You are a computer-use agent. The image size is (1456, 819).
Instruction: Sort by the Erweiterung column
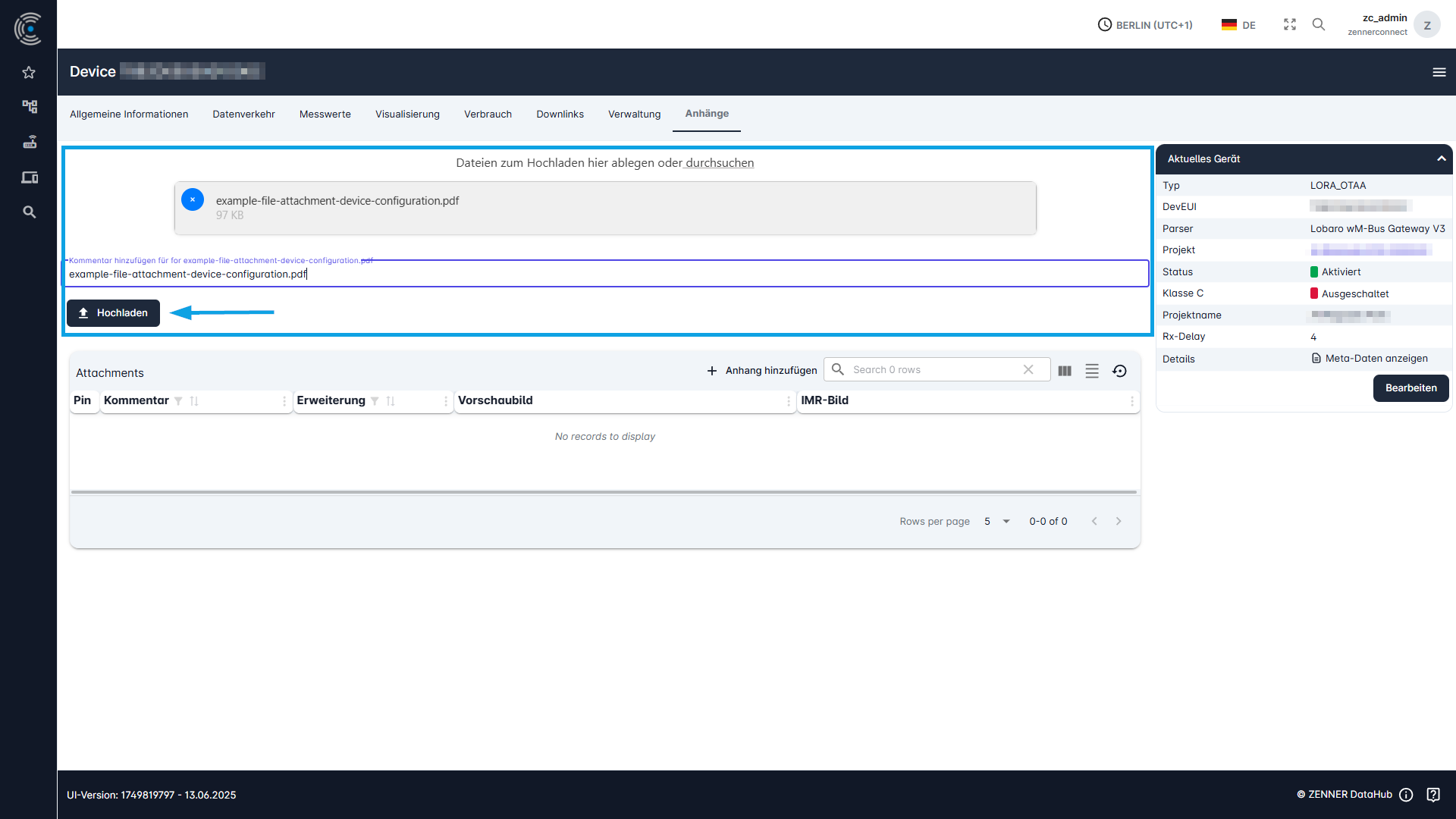(x=391, y=401)
